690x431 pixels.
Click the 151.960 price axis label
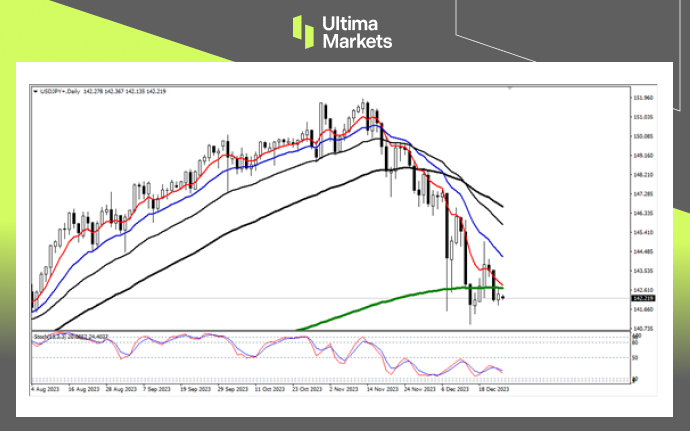[643, 98]
